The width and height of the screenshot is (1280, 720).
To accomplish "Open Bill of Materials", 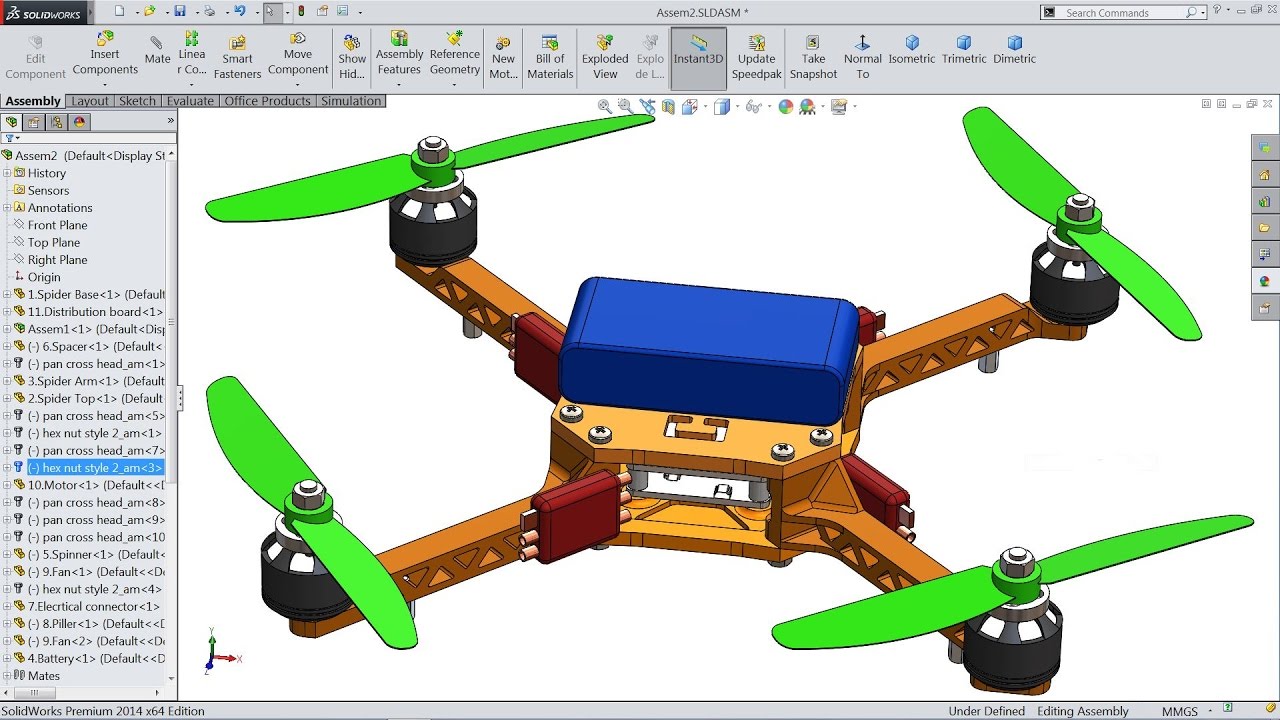I will [x=550, y=58].
